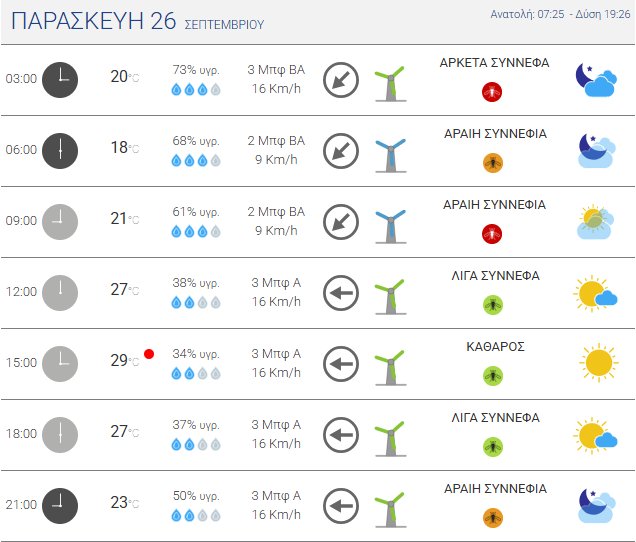Click the clear sun icon at 15:00
The height and width of the screenshot is (542, 636).
tap(599, 363)
